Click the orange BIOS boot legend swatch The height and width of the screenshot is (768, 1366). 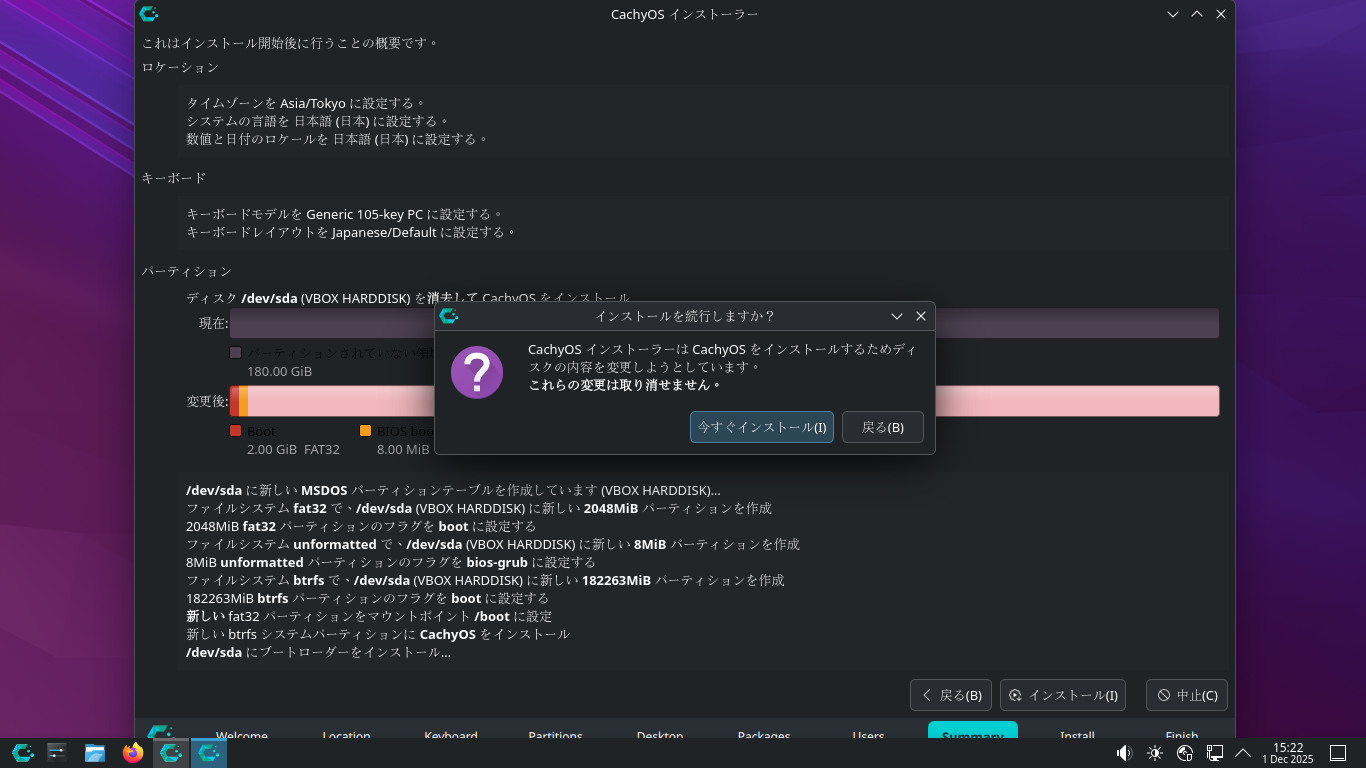(x=366, y=431)
